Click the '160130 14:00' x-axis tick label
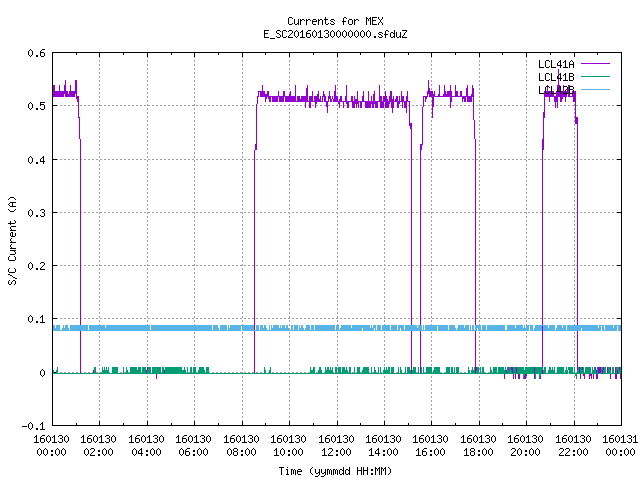Screen dimensions: 640x480 point(383,446)
